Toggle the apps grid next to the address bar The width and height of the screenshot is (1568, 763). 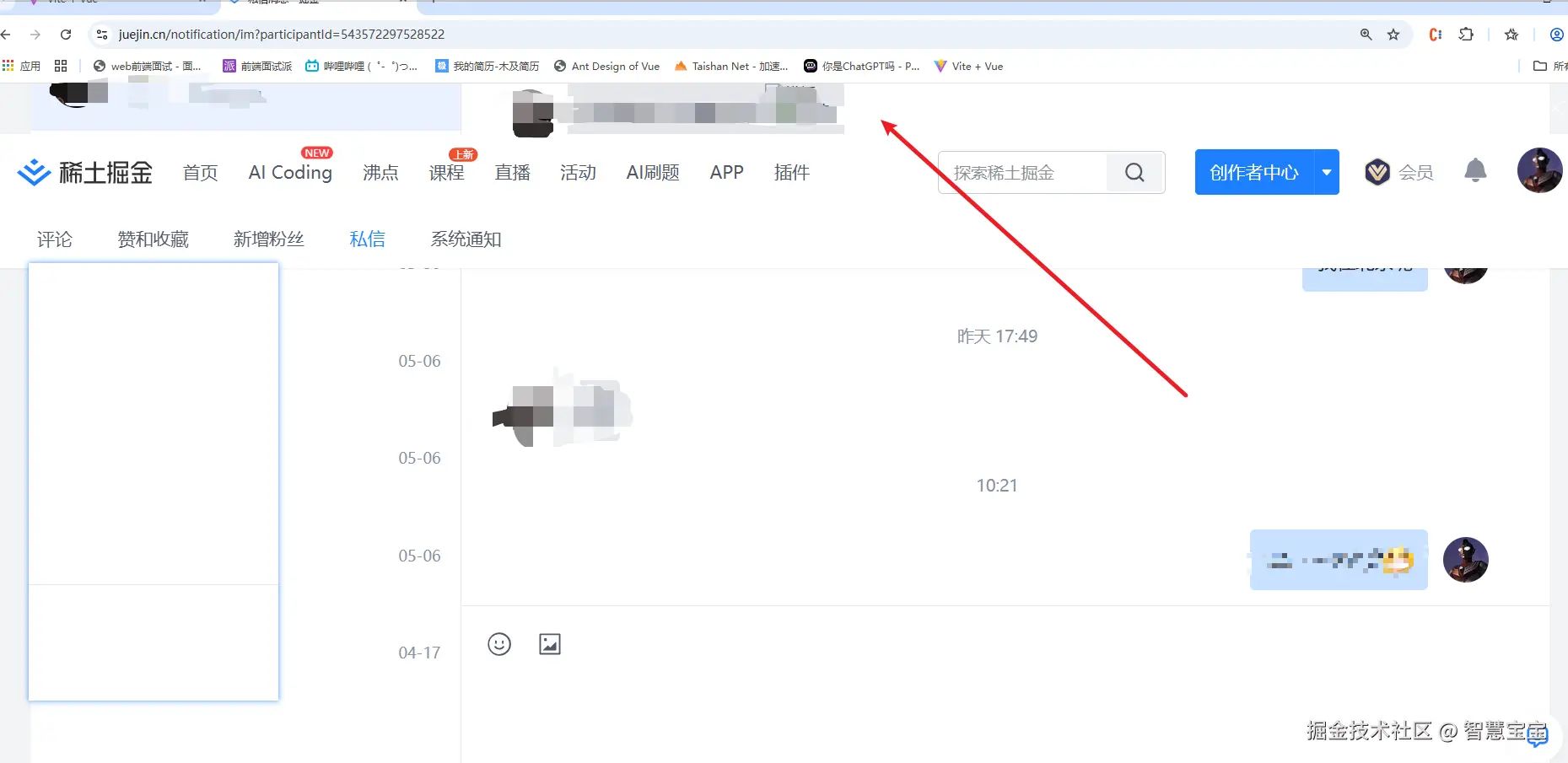pos(60,66)
